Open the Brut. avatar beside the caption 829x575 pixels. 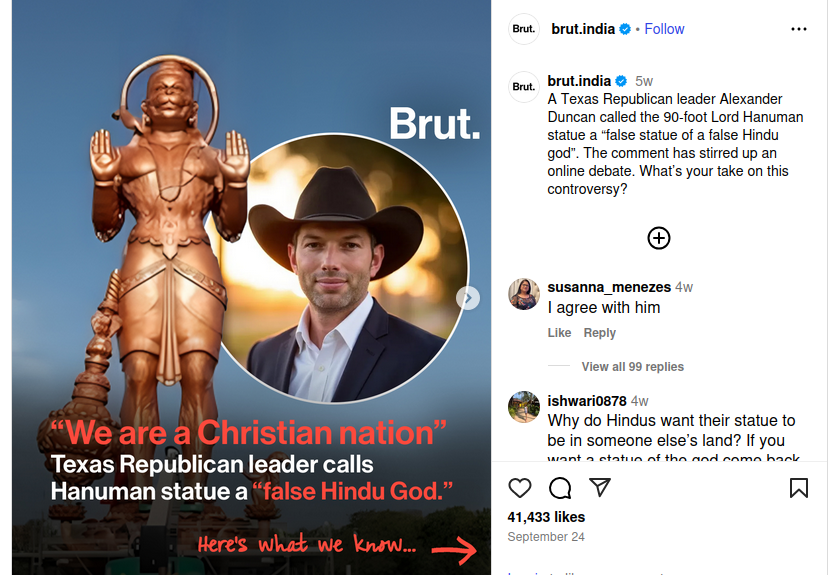coord(524,87)
